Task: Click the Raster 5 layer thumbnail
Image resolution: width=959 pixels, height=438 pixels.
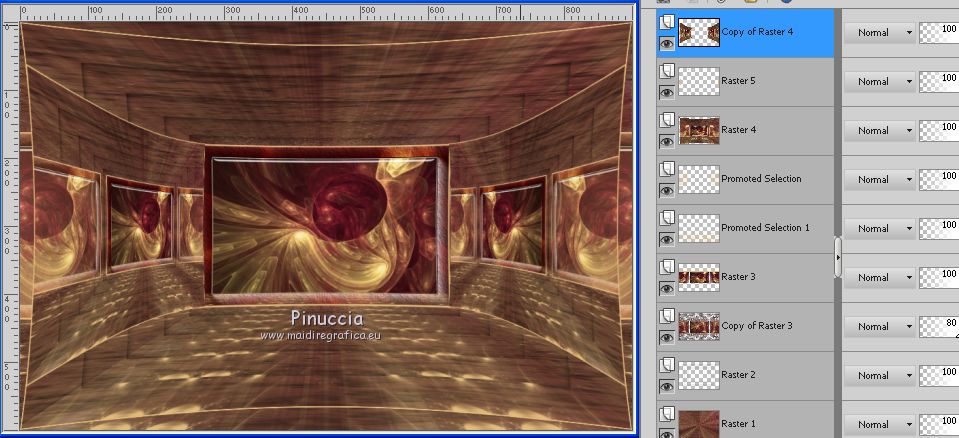Action: click(699, 81)
